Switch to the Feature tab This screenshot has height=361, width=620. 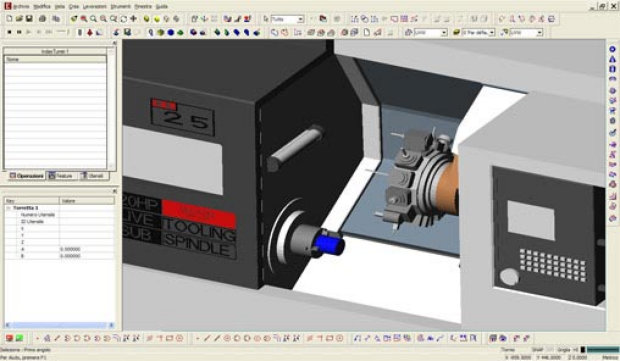click(62, 176)
